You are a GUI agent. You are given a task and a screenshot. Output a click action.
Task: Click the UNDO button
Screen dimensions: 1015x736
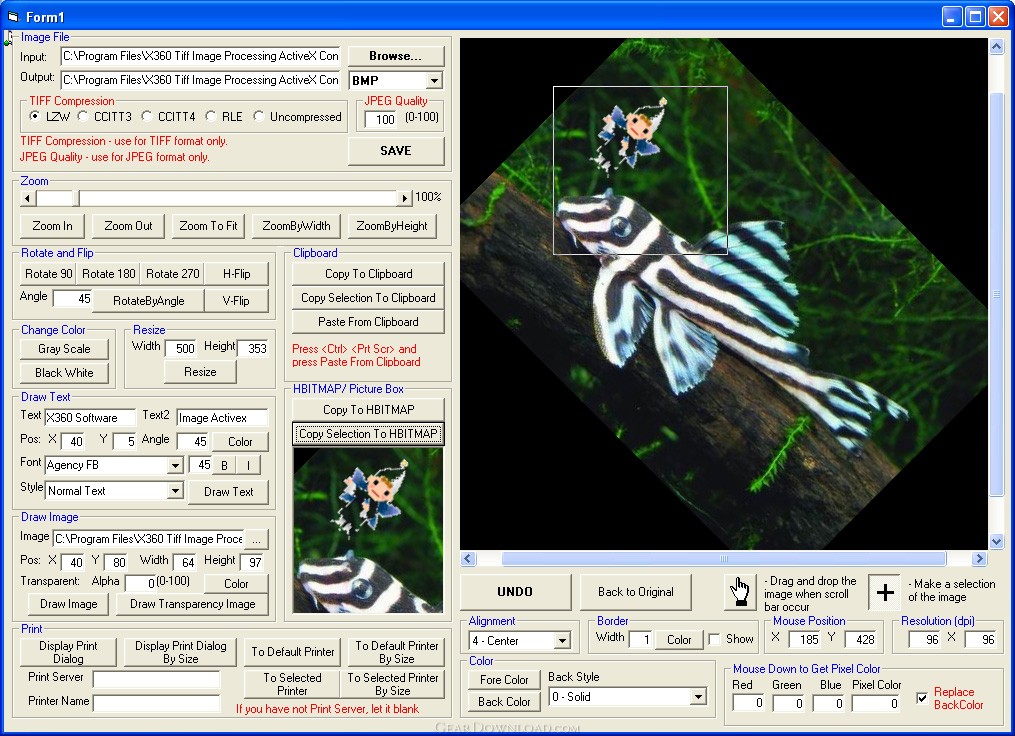coord(515,592)
